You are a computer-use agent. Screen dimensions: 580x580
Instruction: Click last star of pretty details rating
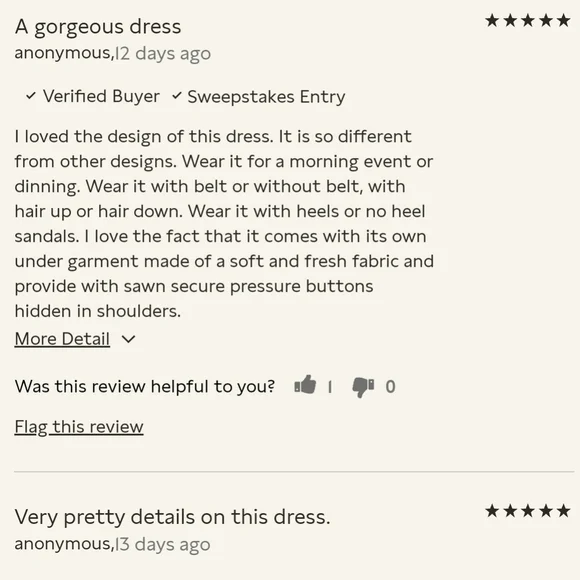(x=563, y=511)
